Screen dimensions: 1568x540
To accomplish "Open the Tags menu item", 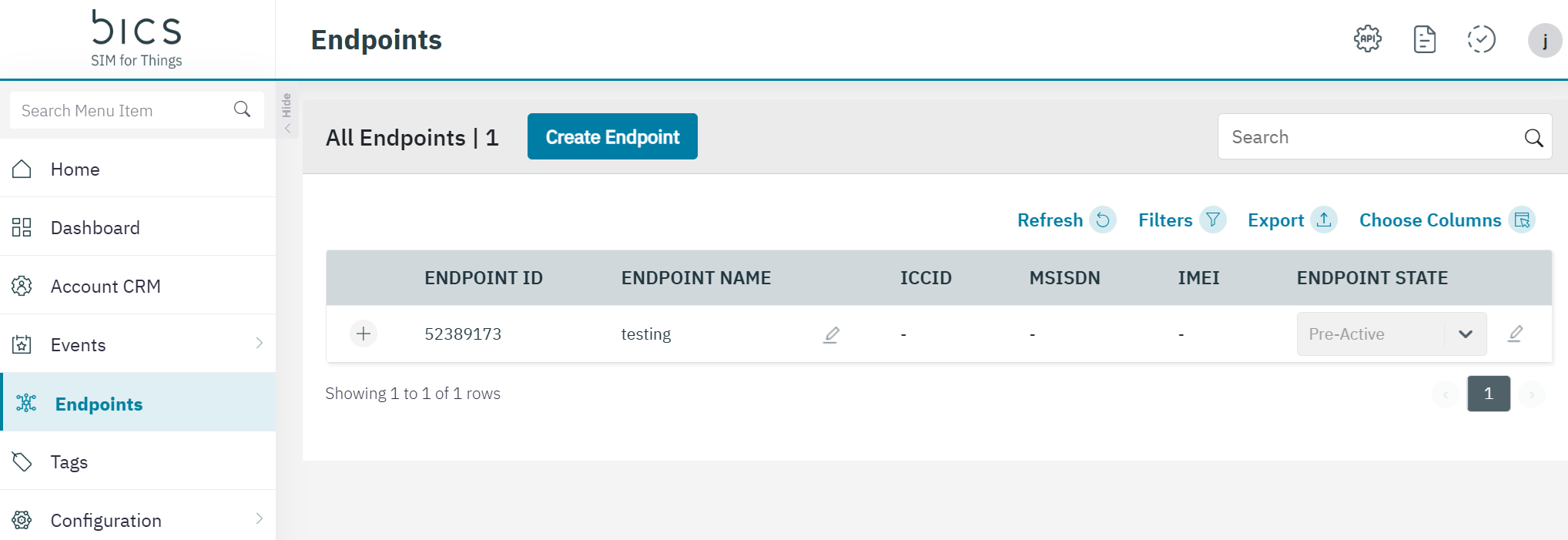I will (69, 462).
